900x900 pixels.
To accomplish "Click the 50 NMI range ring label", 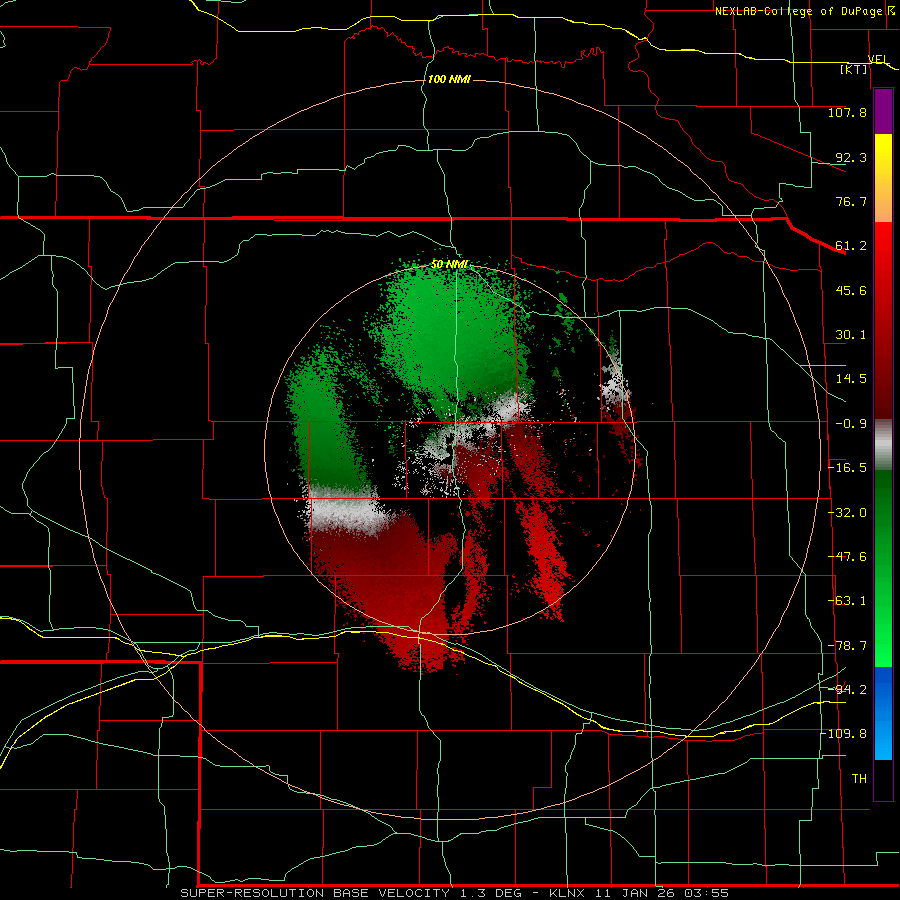I will tap(449, 264).
